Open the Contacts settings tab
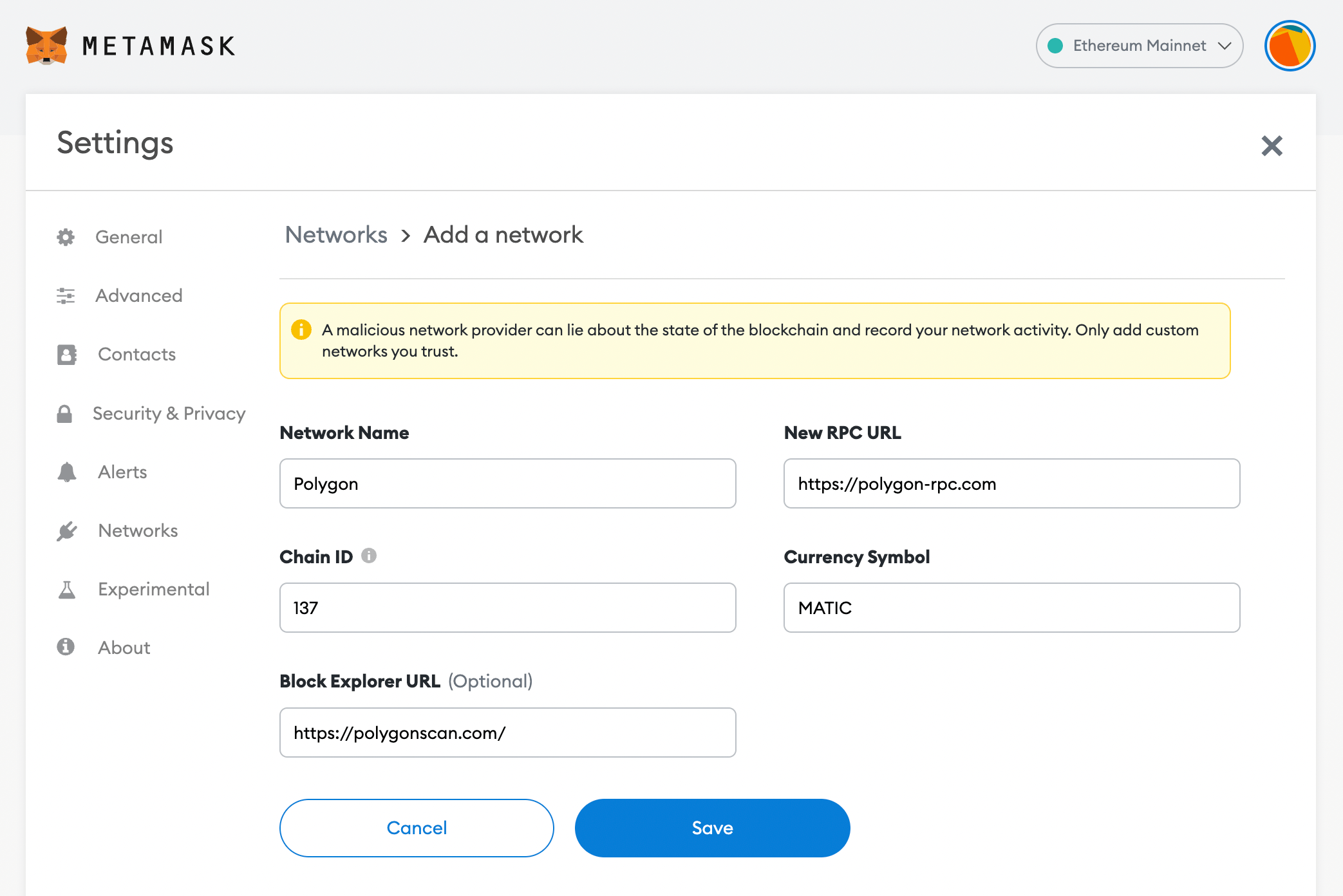Viewport: 1343px width, 896px height. coord(136,354)
